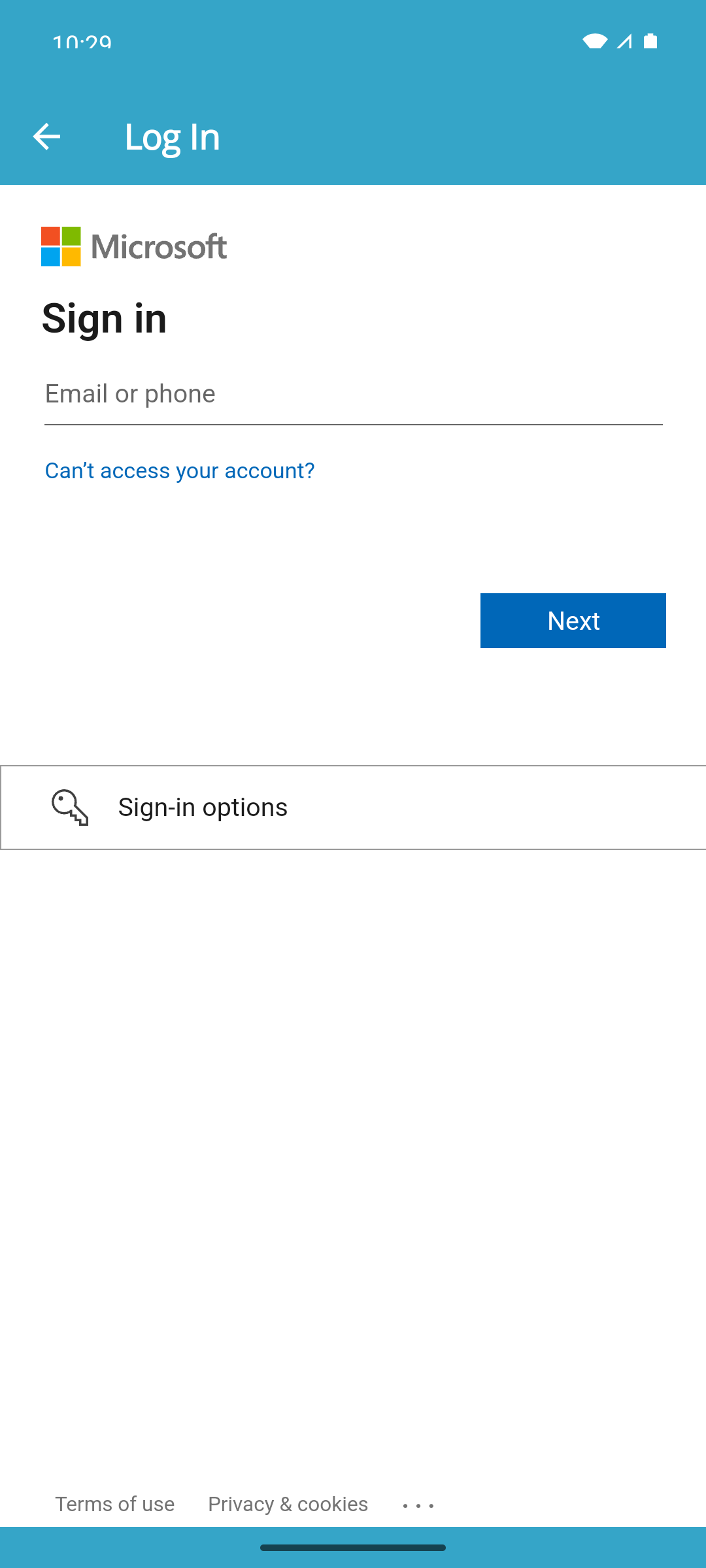Tap the battery status icon
Image resolution: width=706 pixels, height=1568 pixels.
(x=650, y=41)
